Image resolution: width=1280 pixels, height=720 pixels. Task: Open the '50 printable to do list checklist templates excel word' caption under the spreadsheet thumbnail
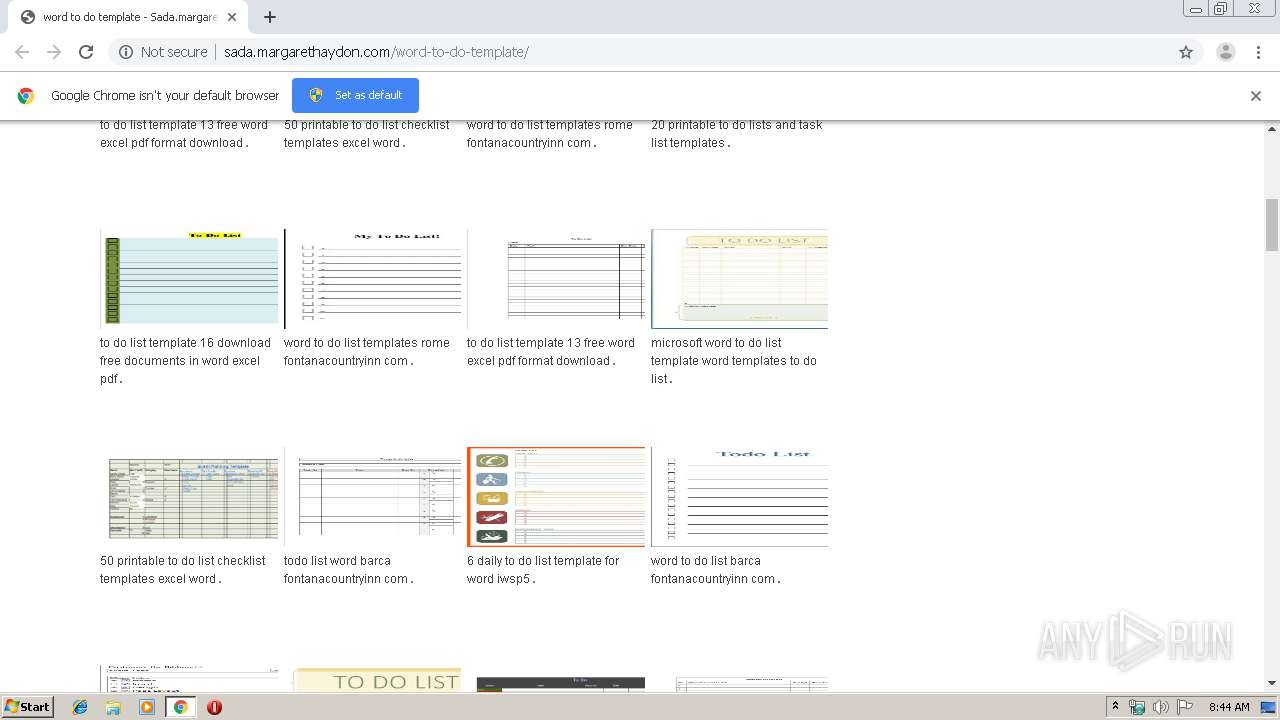coord(183,570)
